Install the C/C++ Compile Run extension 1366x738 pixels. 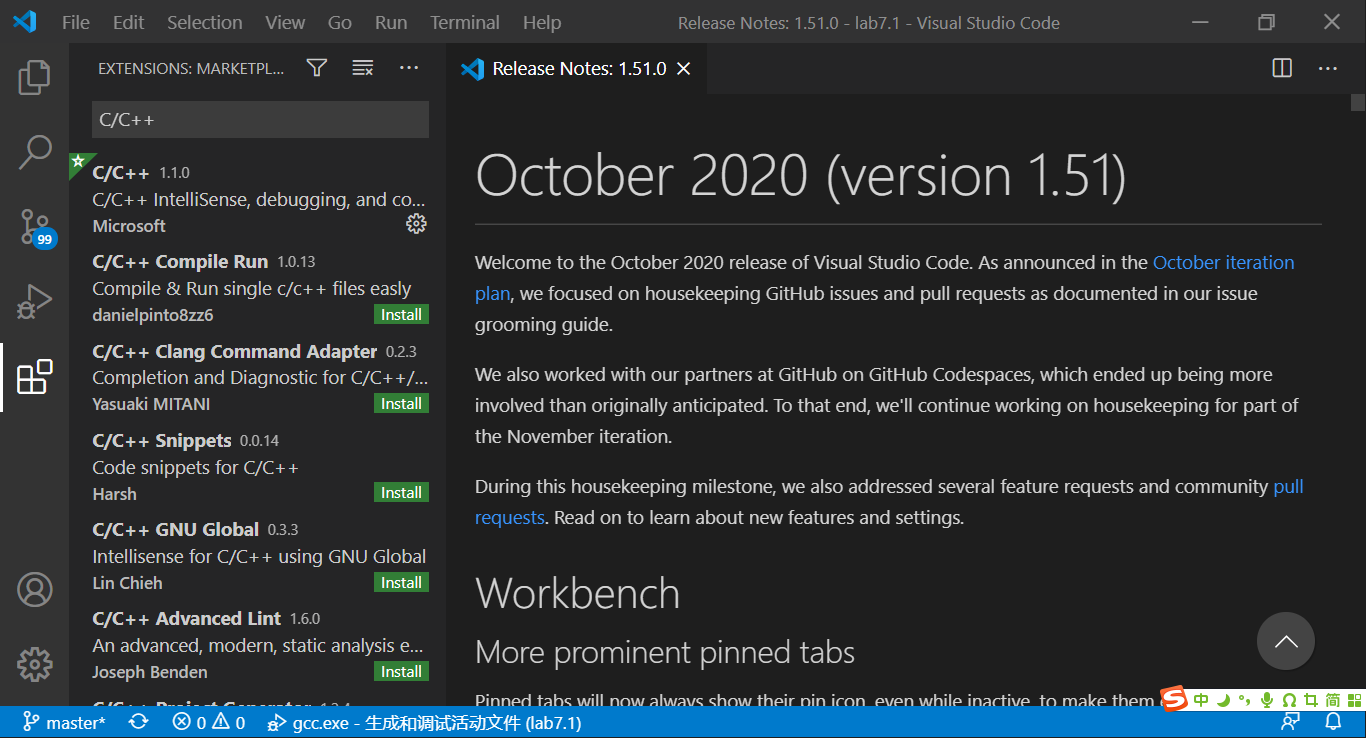401,314
